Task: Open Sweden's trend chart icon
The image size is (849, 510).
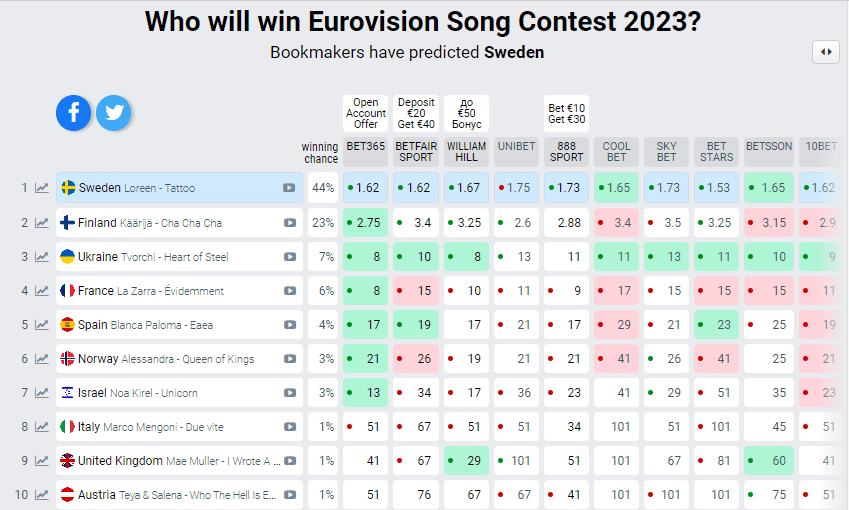Action: point(42,188)
